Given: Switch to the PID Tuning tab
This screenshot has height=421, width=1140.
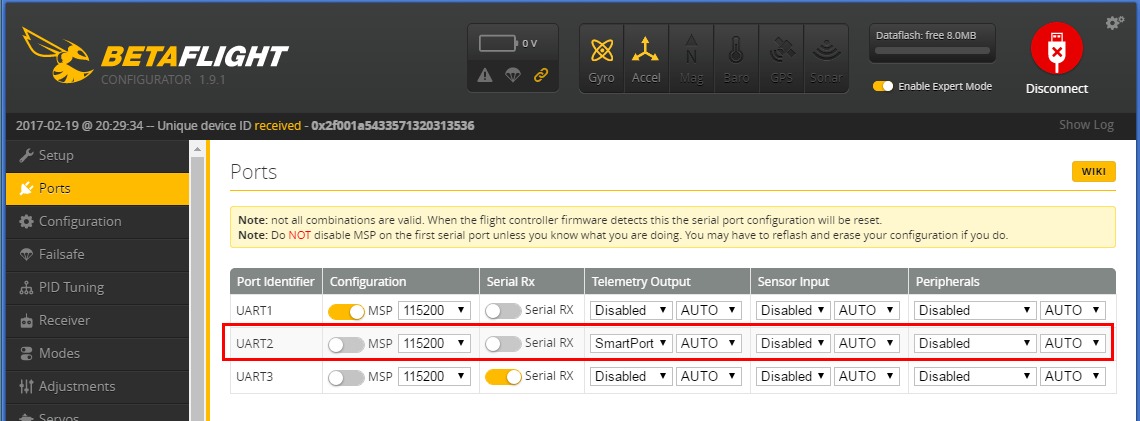Looking at the screenshot, I should point(71,287).
